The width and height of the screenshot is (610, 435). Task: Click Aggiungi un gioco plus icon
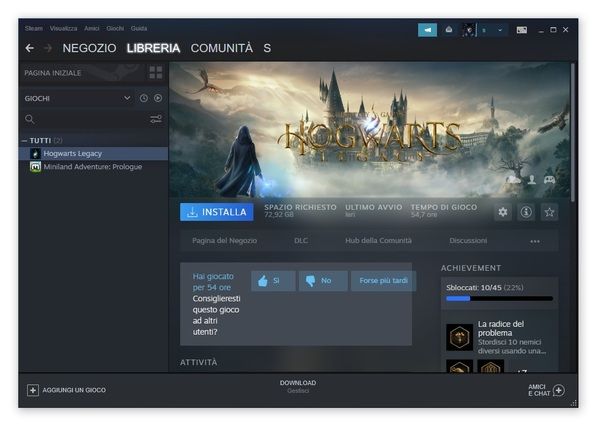tap(33, 390)
